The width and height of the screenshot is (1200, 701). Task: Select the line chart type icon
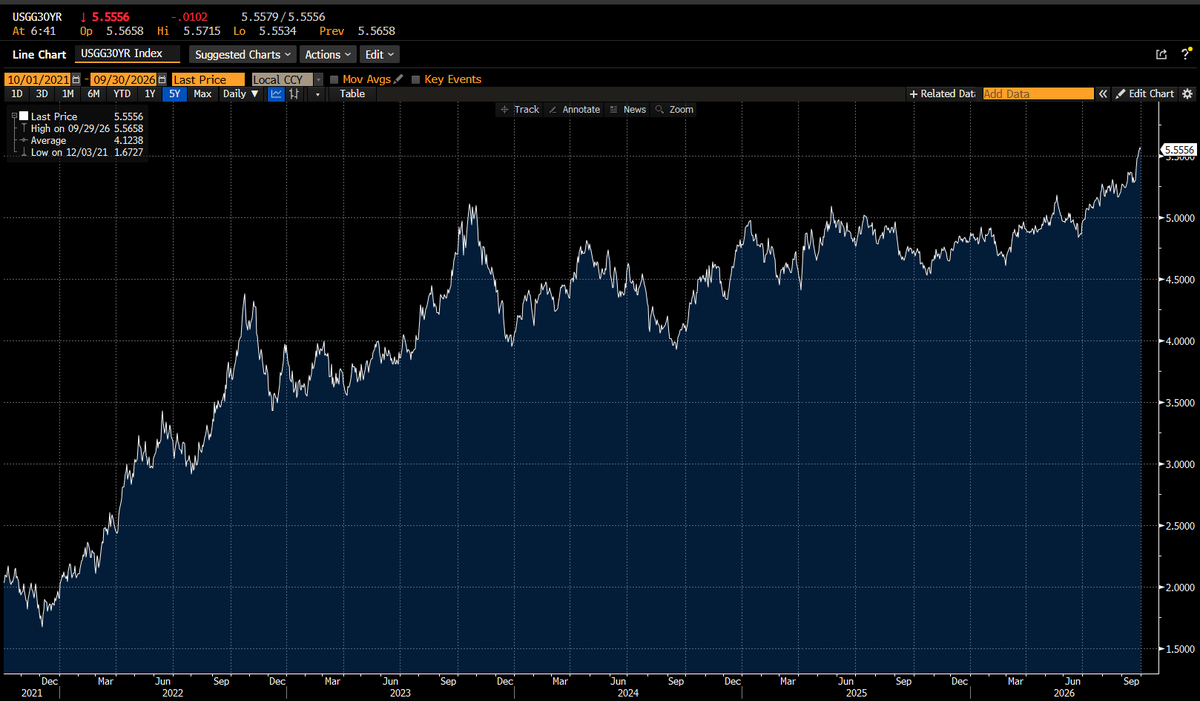click(276, 94)
